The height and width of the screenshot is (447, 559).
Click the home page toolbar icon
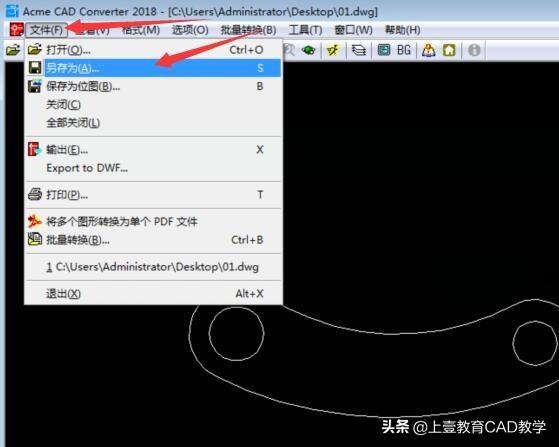pos(449,50)
